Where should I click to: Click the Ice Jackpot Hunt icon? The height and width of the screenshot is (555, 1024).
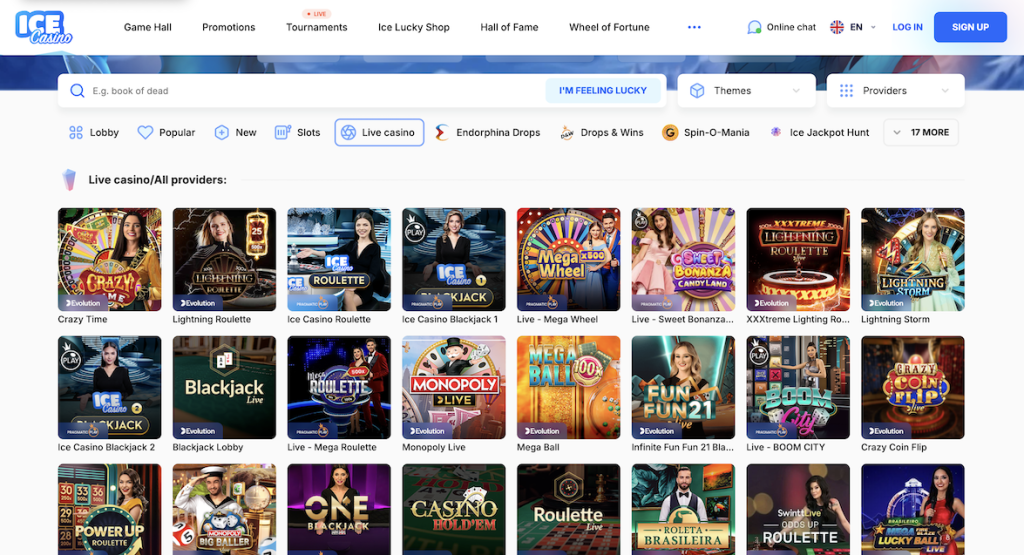pyautogui.click(x=776, y=132)
